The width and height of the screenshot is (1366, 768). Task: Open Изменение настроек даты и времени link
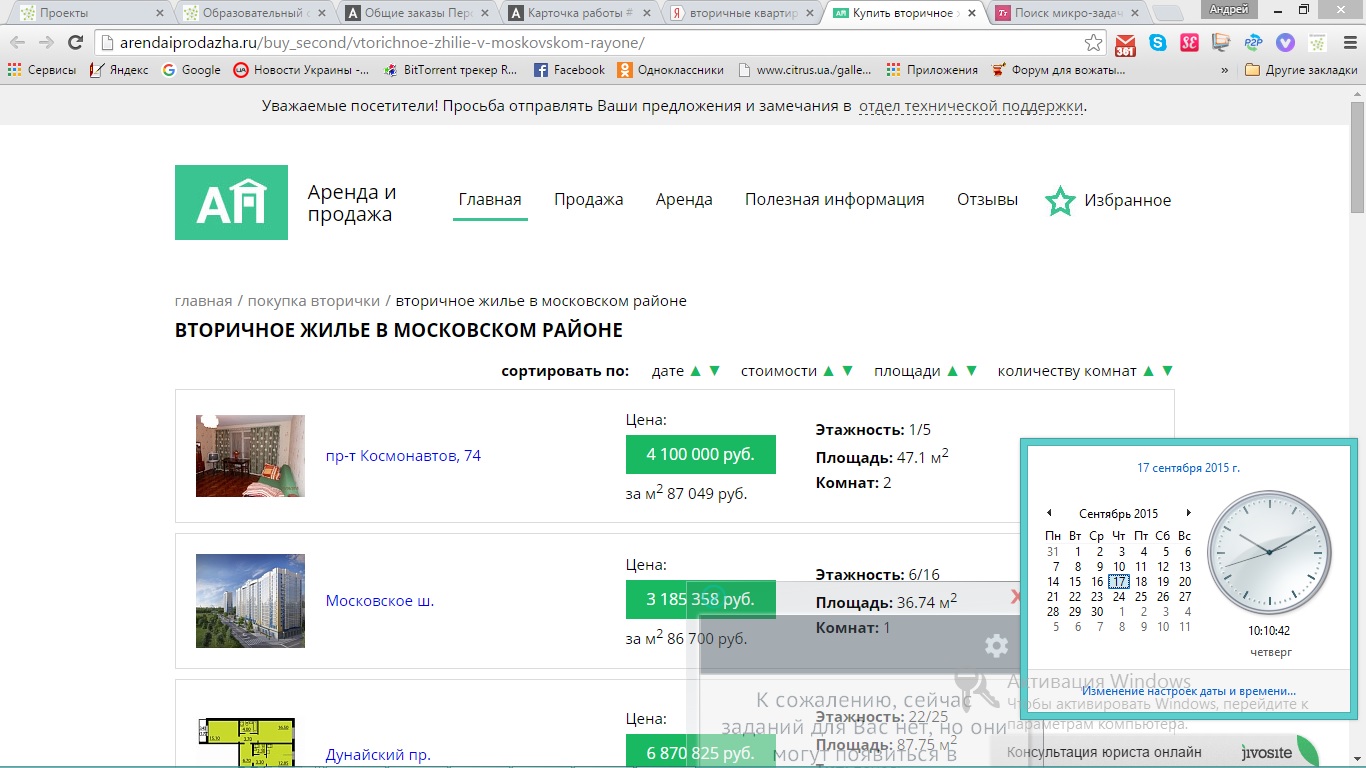[x=1189, y=691]
